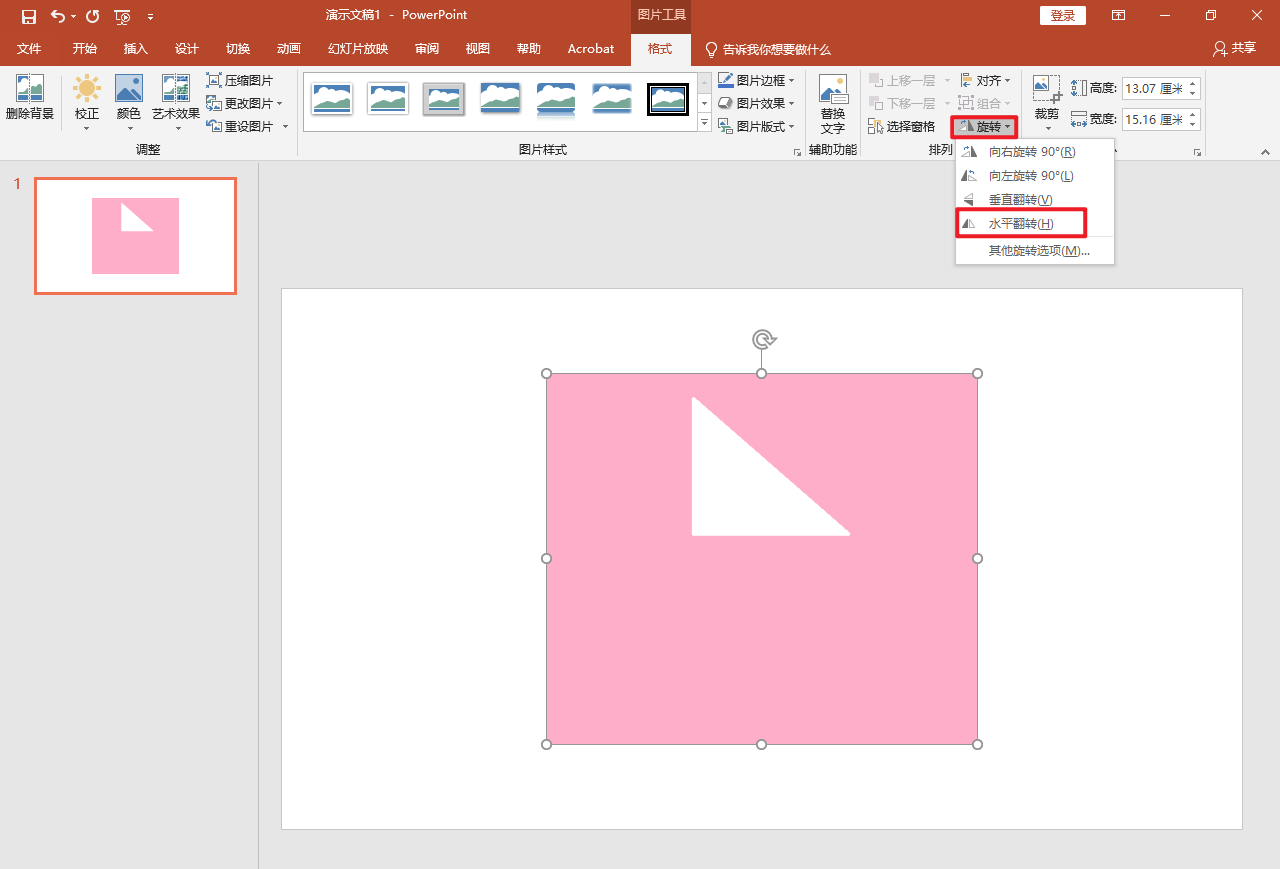This screenshot has height=869, width=1280.
Task: Click the Width (宽度) value field
Action: click(1153, 119)
